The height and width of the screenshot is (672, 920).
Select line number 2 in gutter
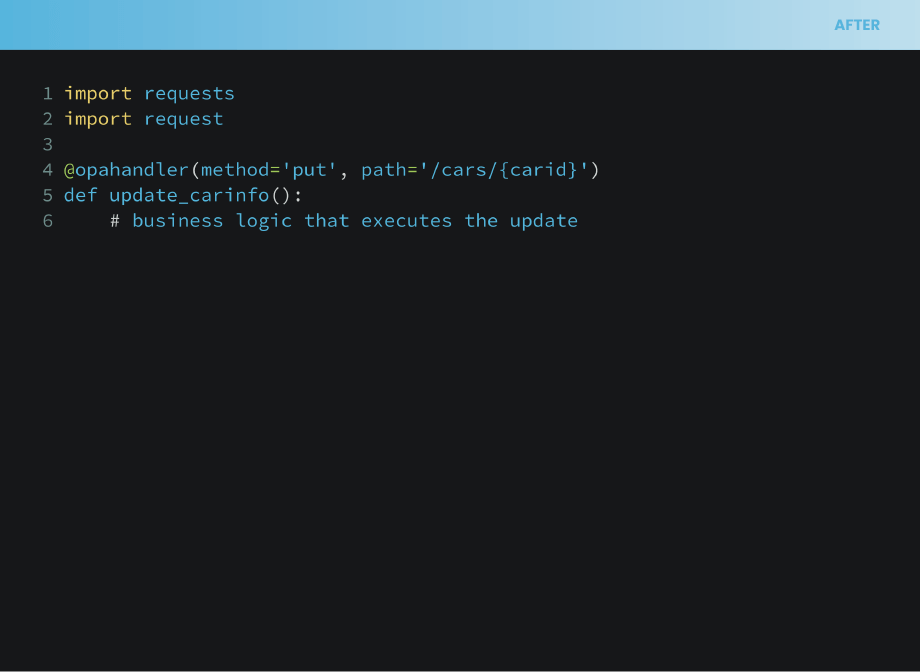tap(48, 119)
